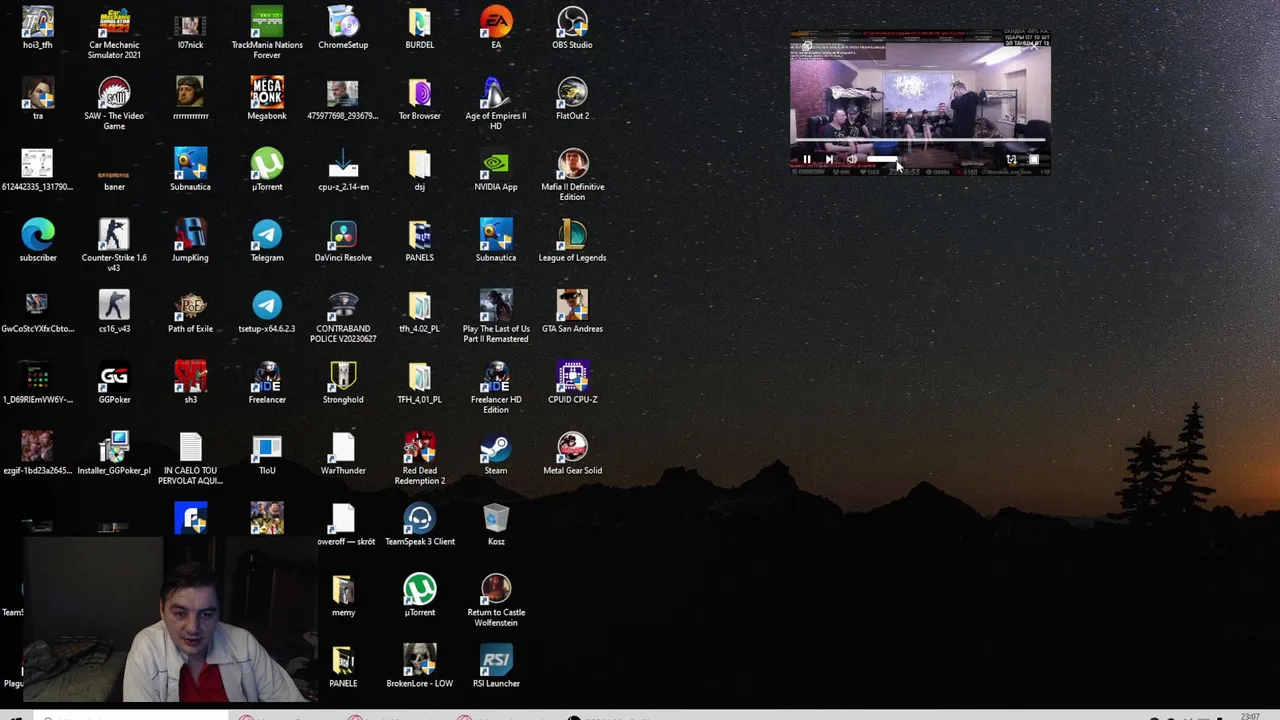Launch the TloU shortcut
Image resolution: width=1280 pixels, height=720 pixels.
[267, 453]
